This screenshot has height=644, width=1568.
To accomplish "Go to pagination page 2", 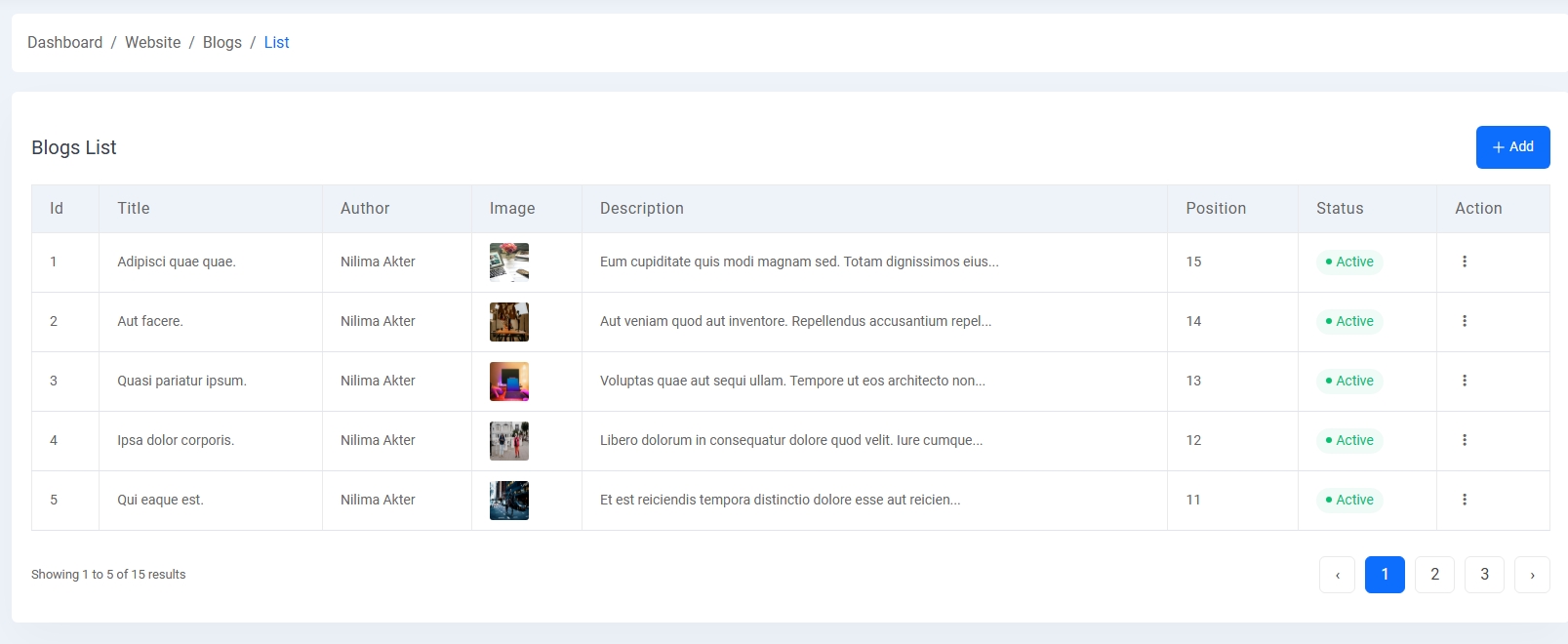I will click(x=1434, y=575).
